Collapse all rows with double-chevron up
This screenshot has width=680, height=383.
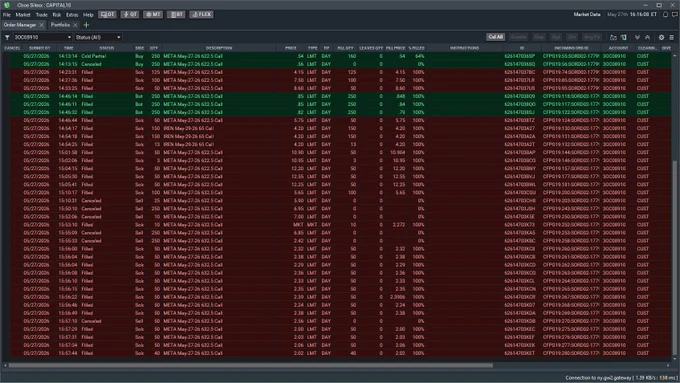click(x=647, y=37)
